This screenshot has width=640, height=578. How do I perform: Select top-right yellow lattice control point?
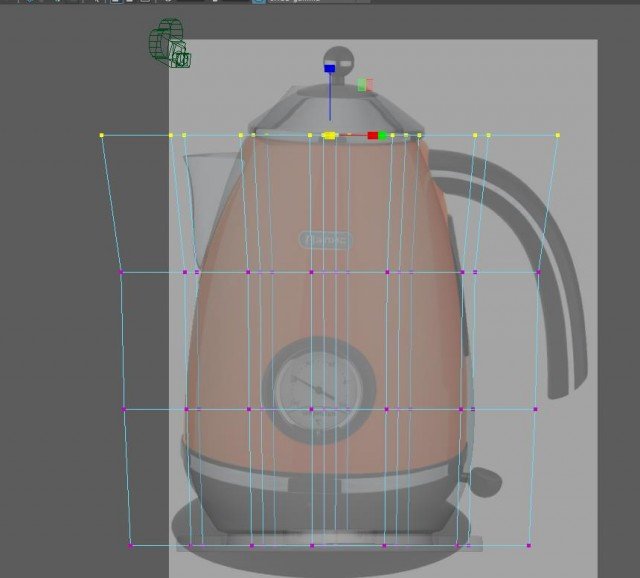pyautogui.click(x=557, y=134)
